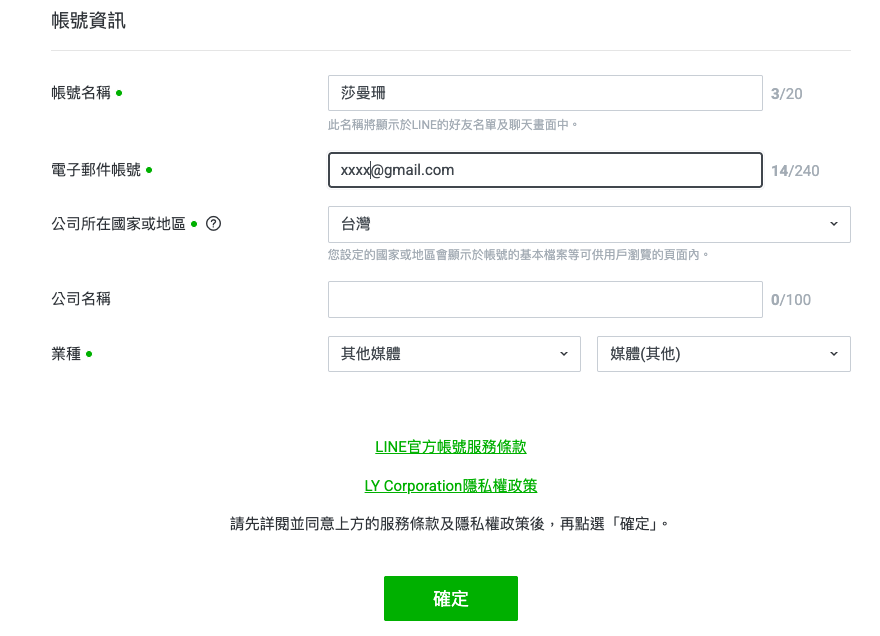Screen dimensions: 880x636
Task: Click the hint text below 帳號名稱 field
Action: pos(452,125)
